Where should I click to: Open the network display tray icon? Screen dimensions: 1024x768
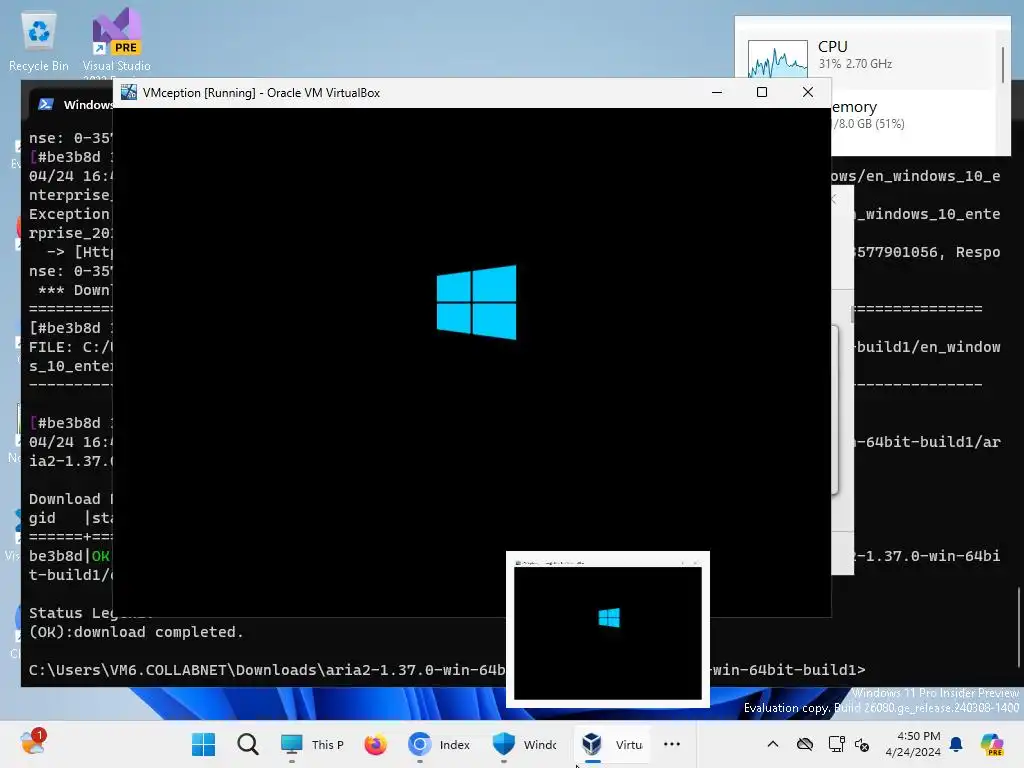(x=836, y=744)
